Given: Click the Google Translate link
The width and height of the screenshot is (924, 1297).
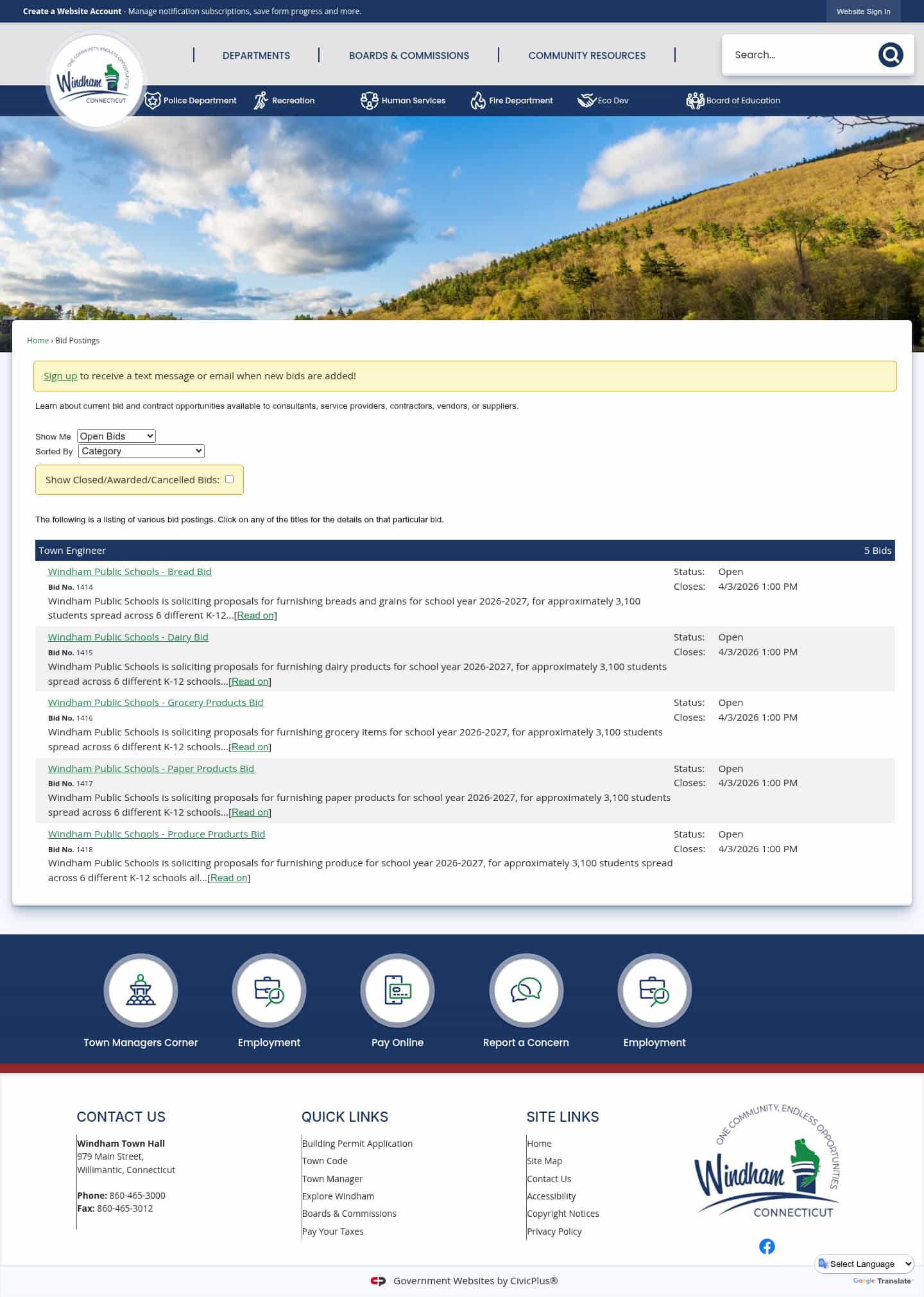Looking at the screenshot, I should (x=882, y=1281).
